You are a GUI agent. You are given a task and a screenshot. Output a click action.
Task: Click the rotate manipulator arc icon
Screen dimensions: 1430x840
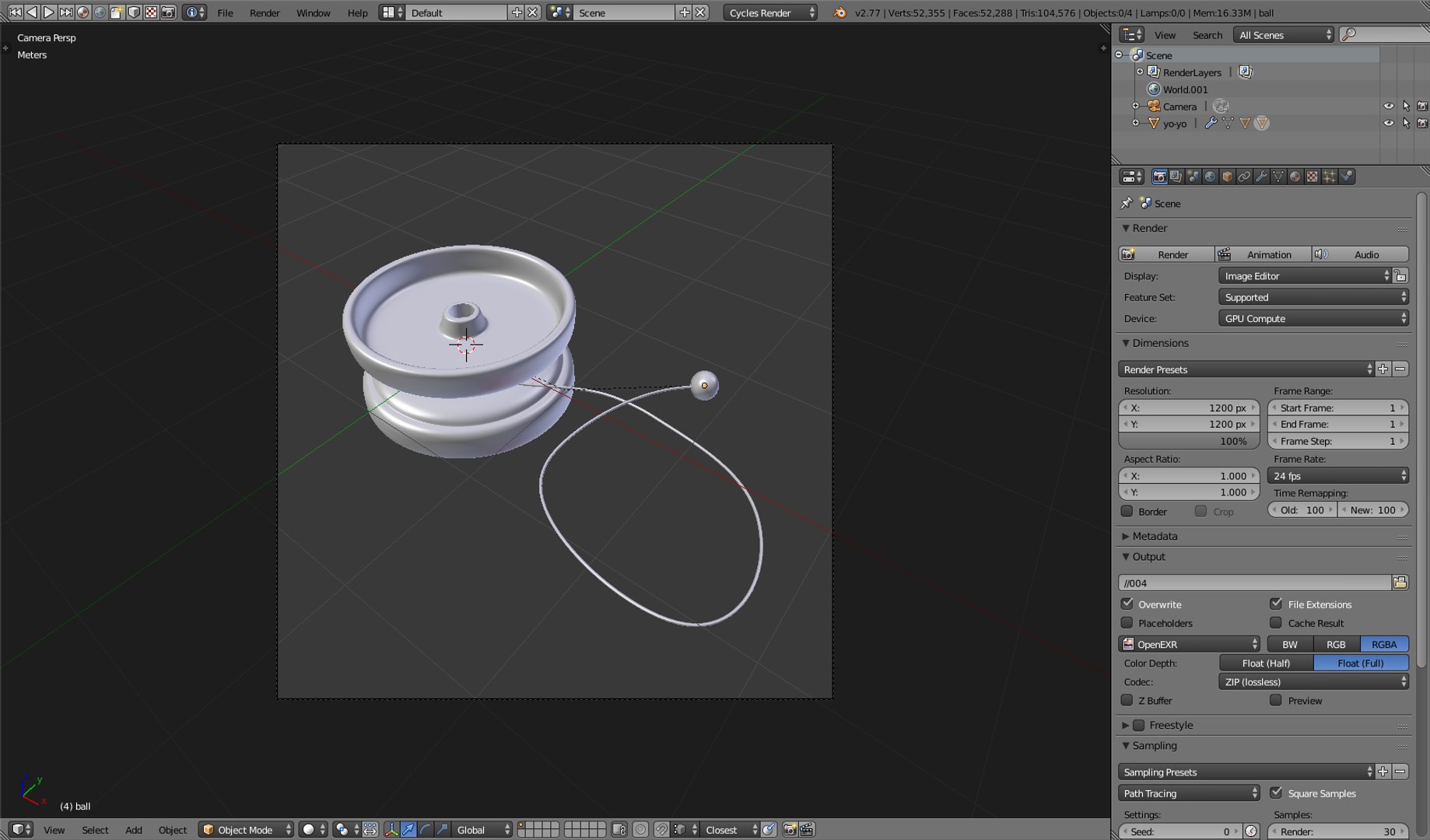point(426,830)
